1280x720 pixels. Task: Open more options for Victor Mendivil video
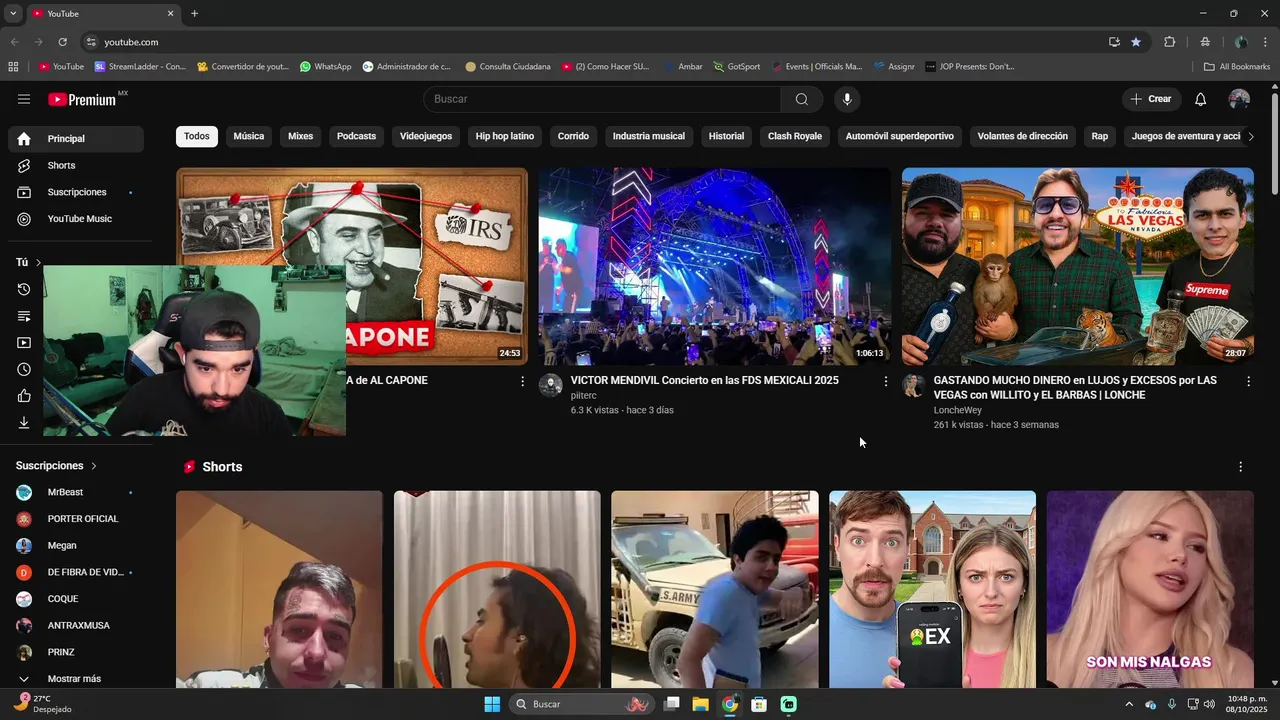[x=885, y=381]
